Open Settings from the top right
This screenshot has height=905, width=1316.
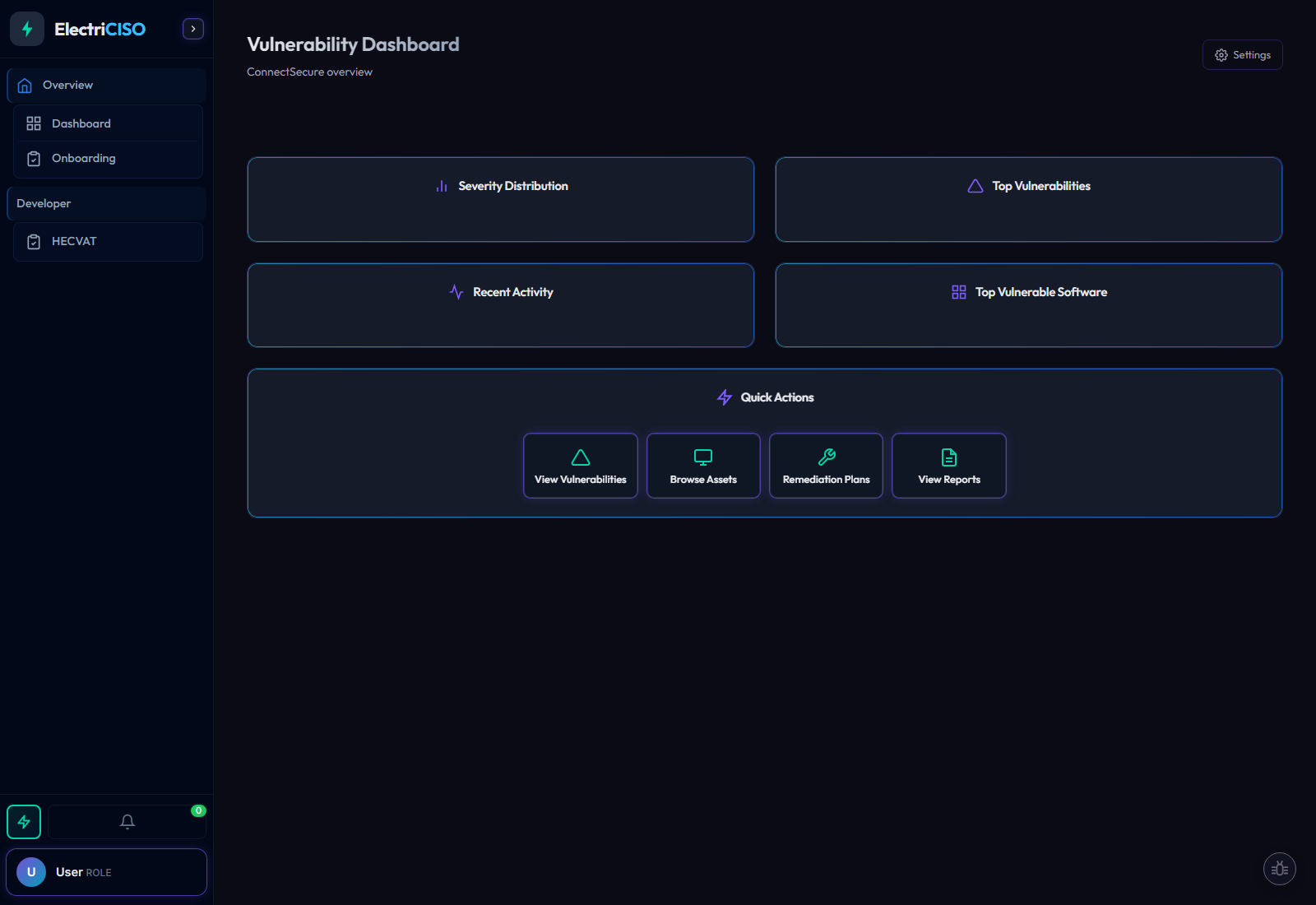pyautogui.click(x=1242, y=54)
